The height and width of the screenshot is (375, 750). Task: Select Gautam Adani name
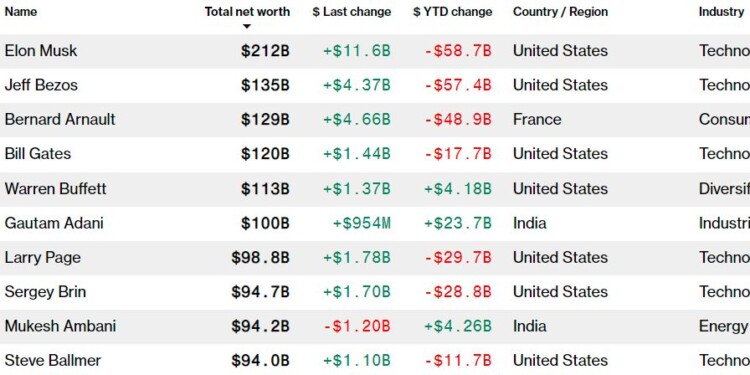click(54, 223)
